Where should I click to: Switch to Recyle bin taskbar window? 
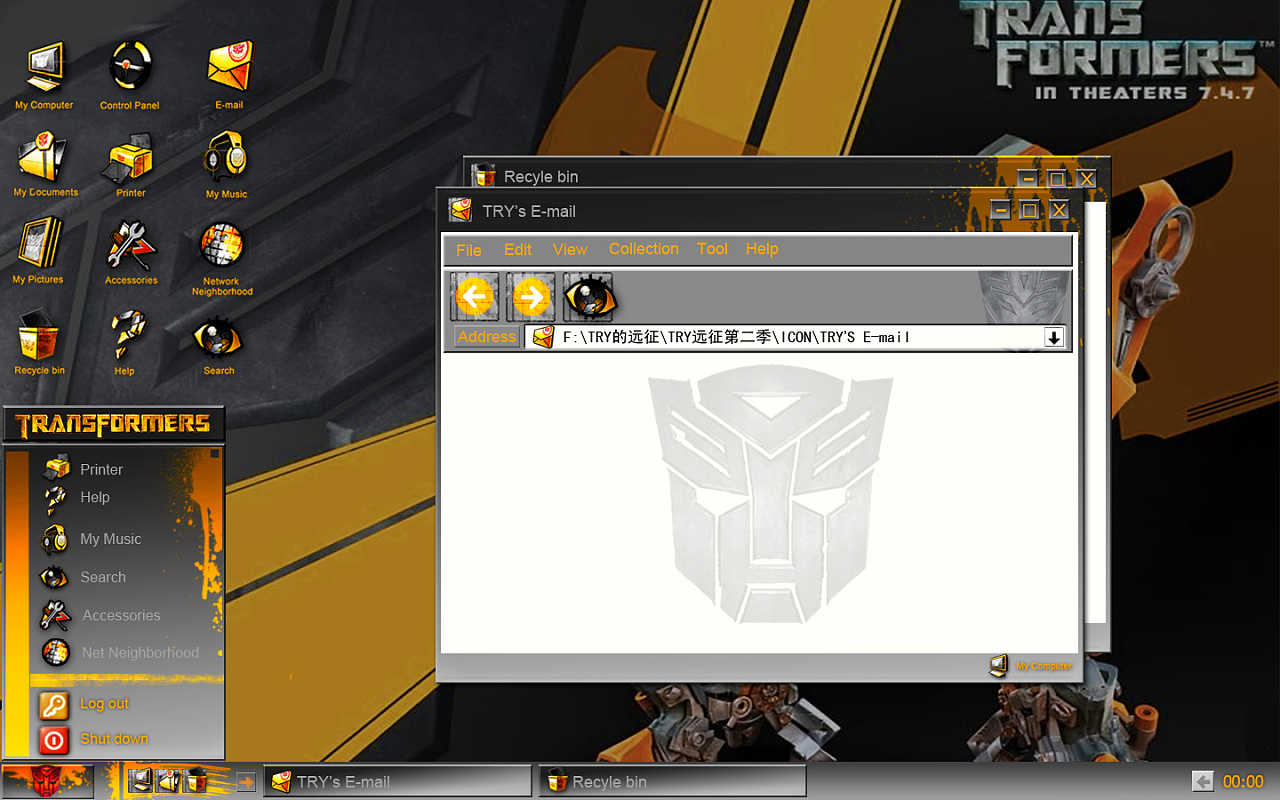click(x=672, y=782)
